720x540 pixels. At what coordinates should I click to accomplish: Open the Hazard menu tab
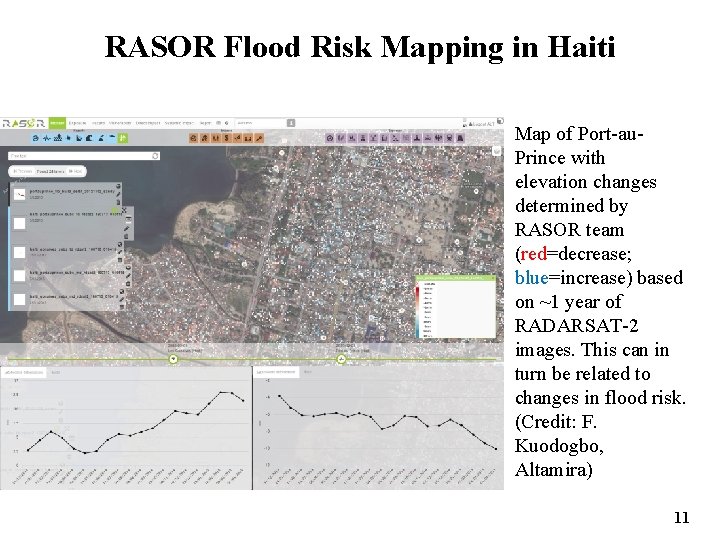[98, 123]
